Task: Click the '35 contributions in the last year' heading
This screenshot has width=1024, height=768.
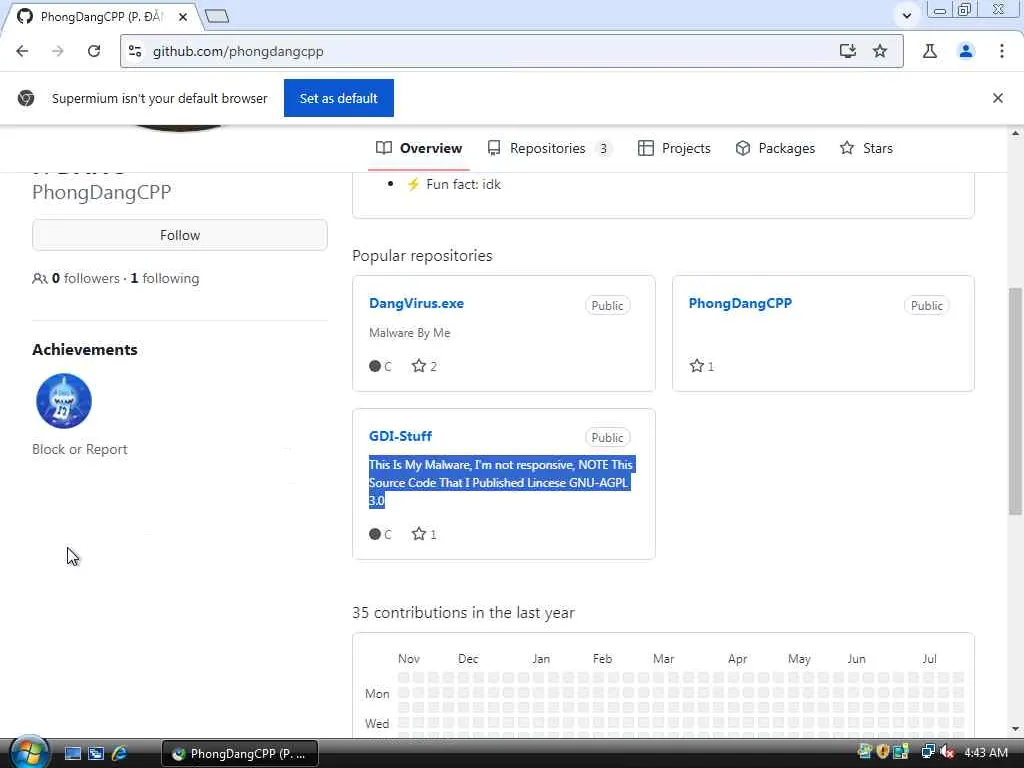Action: (463, 613)
